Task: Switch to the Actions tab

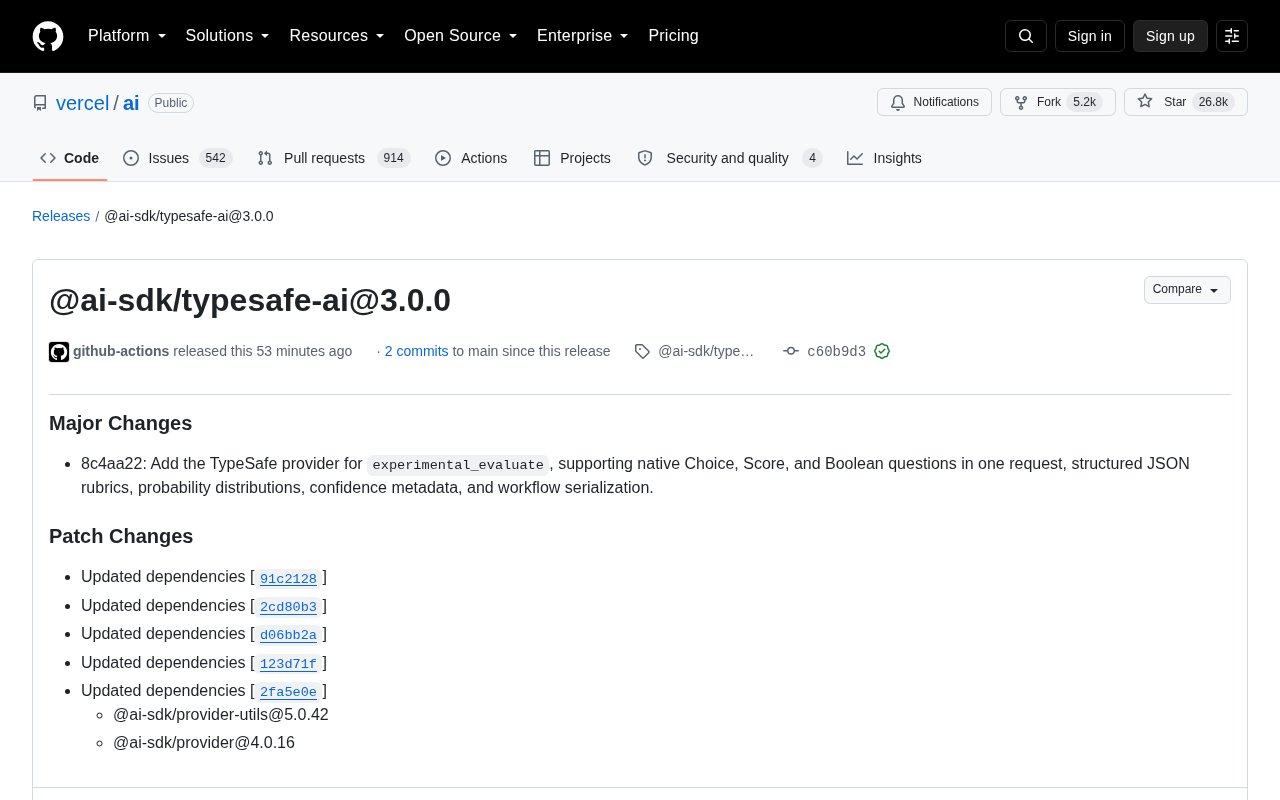Action: point(471,158)
